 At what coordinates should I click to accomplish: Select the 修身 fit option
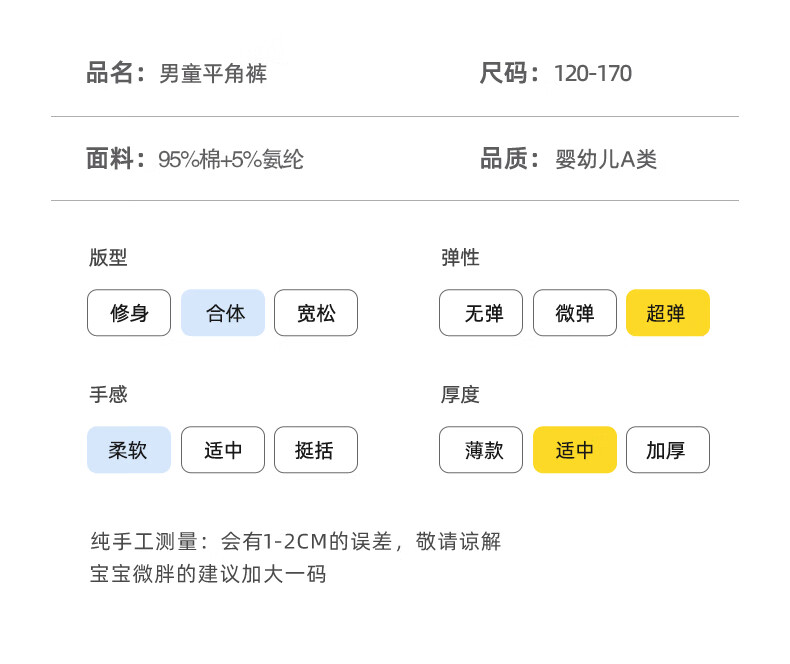(129, 313)
